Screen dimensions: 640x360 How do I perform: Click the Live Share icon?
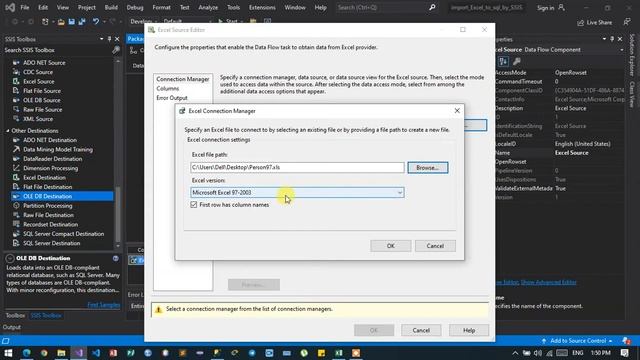pos(581,23)
